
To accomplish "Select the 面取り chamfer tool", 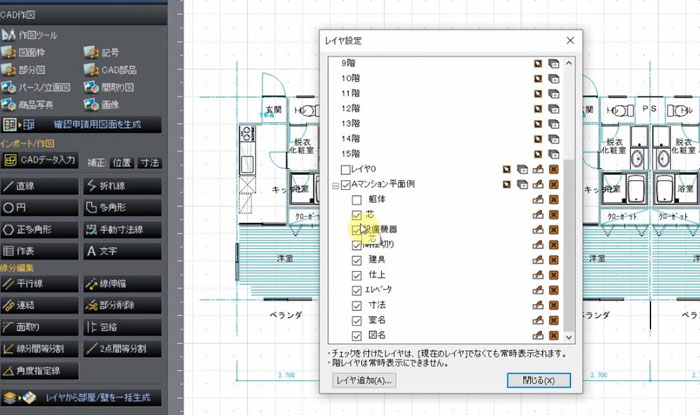I will click(x=39, y=327).
